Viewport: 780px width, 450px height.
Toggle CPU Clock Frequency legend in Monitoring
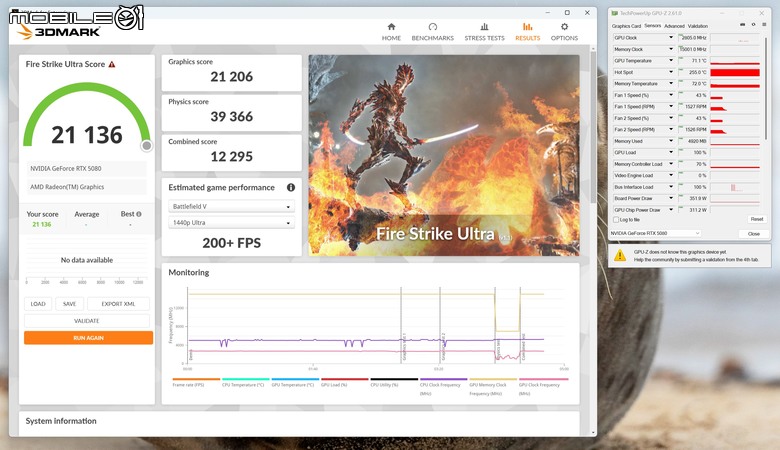pos(443,386)
